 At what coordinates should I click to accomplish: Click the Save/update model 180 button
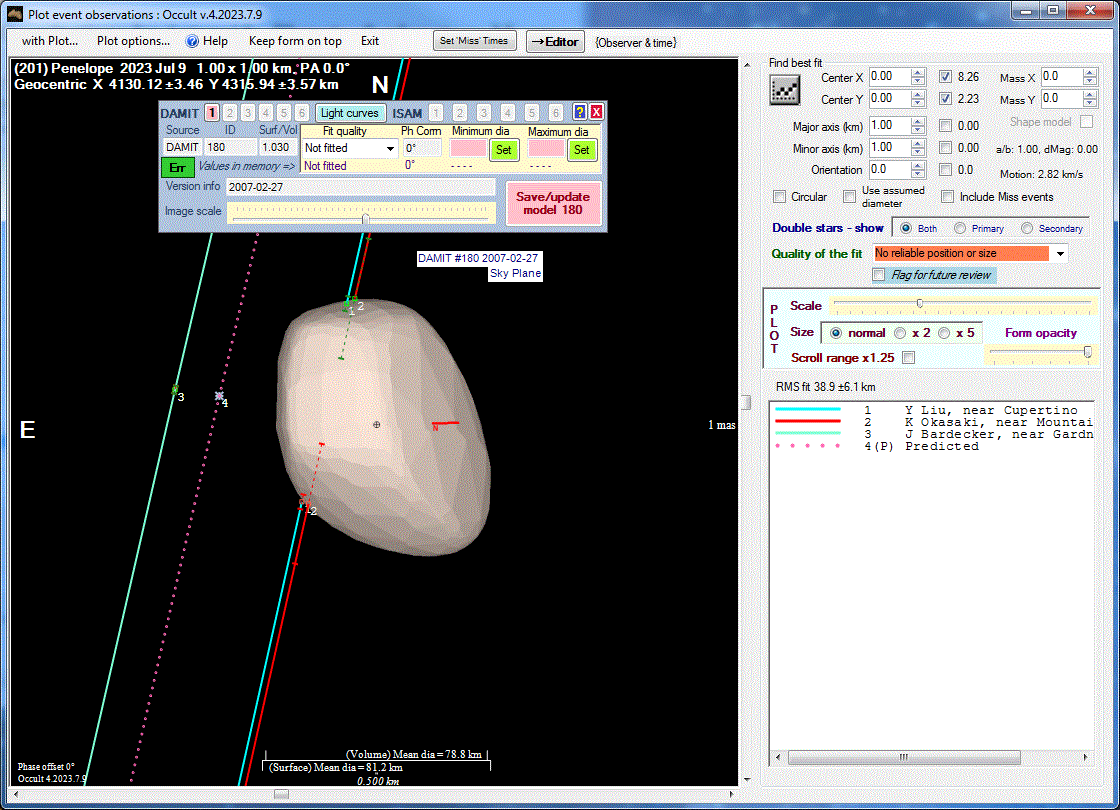point(553,203)
